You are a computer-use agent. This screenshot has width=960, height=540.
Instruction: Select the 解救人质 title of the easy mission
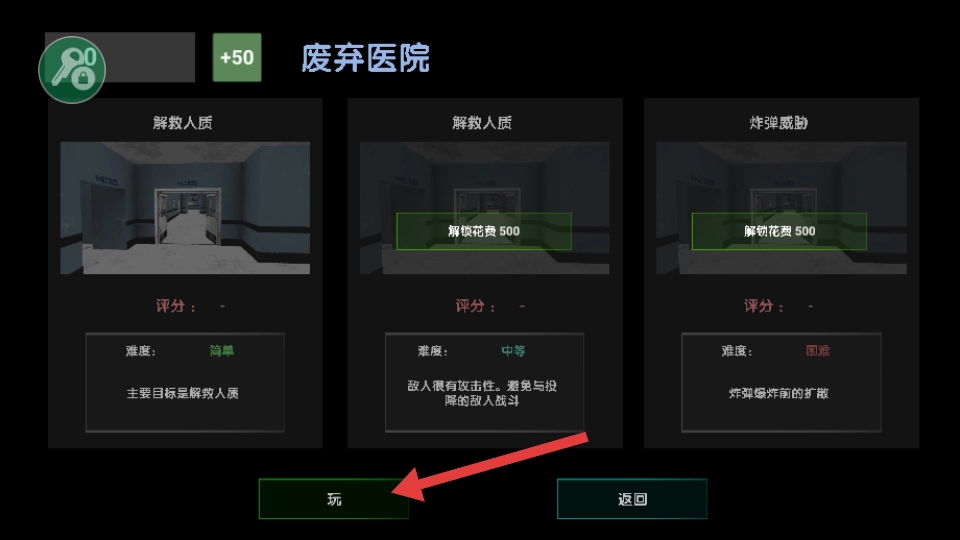[182, 123]
